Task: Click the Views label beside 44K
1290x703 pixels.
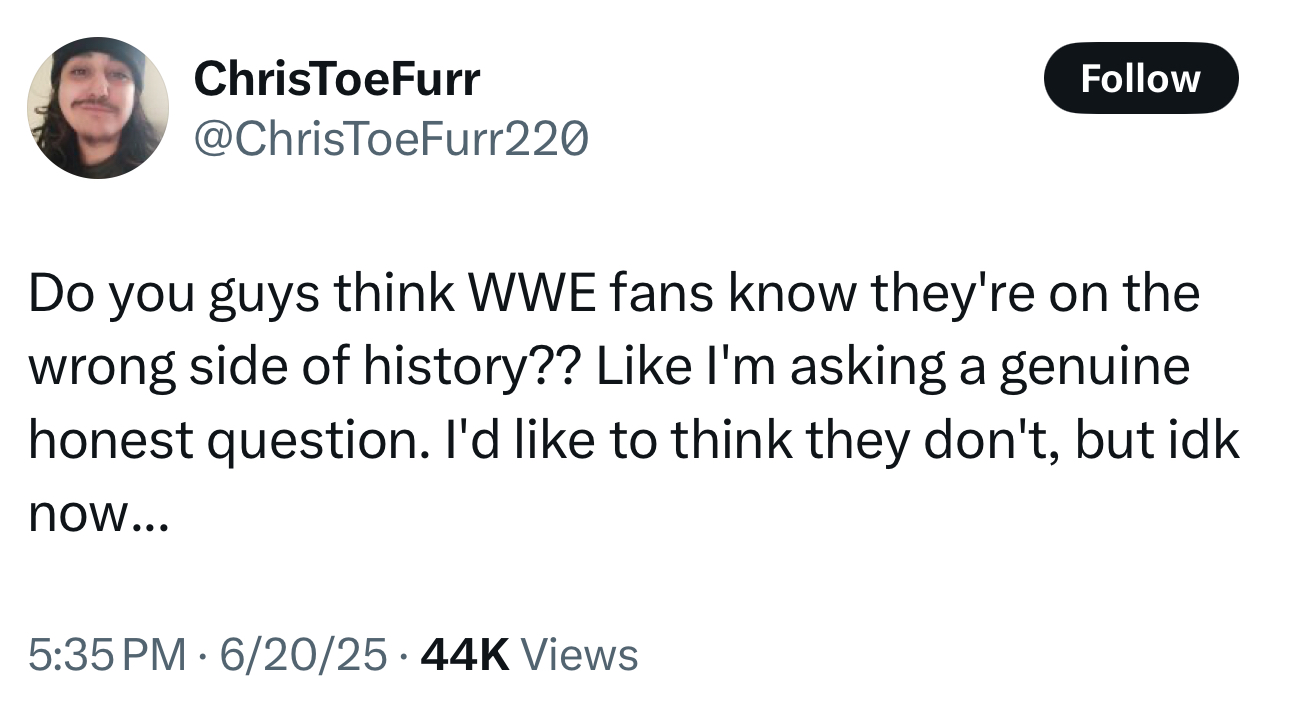Action: 580,655
